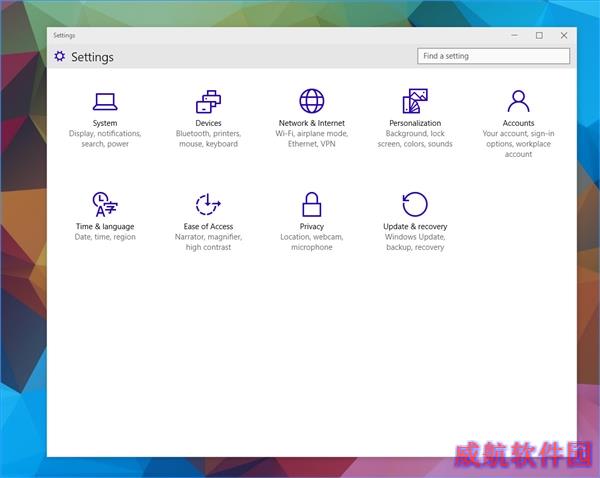Image resolution: width=600 pixels, height=478 pixels.
Task: Open the Personalization picture icon
Action: [x=415, y=101]
